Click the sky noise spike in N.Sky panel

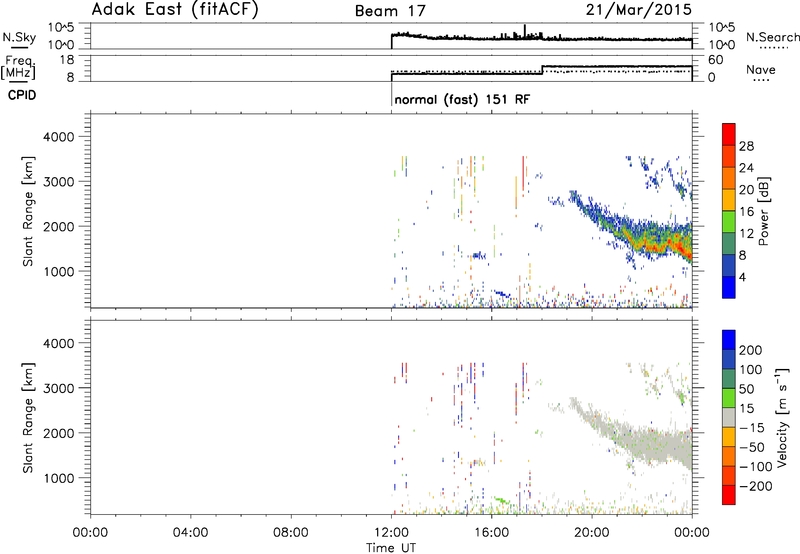(525, 31)
